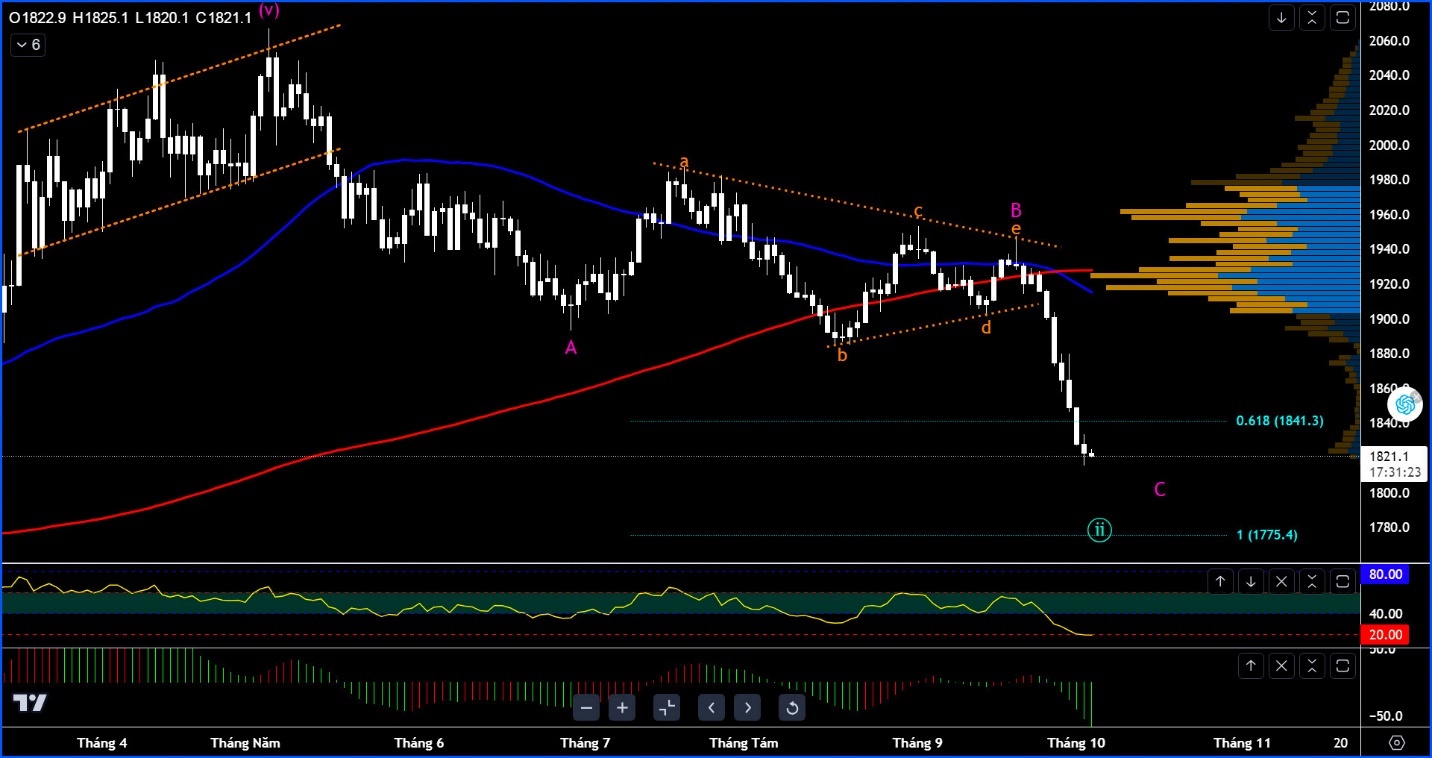
Task: Click the blue 80.00 RSI level label
Action: click(1385, 575)
